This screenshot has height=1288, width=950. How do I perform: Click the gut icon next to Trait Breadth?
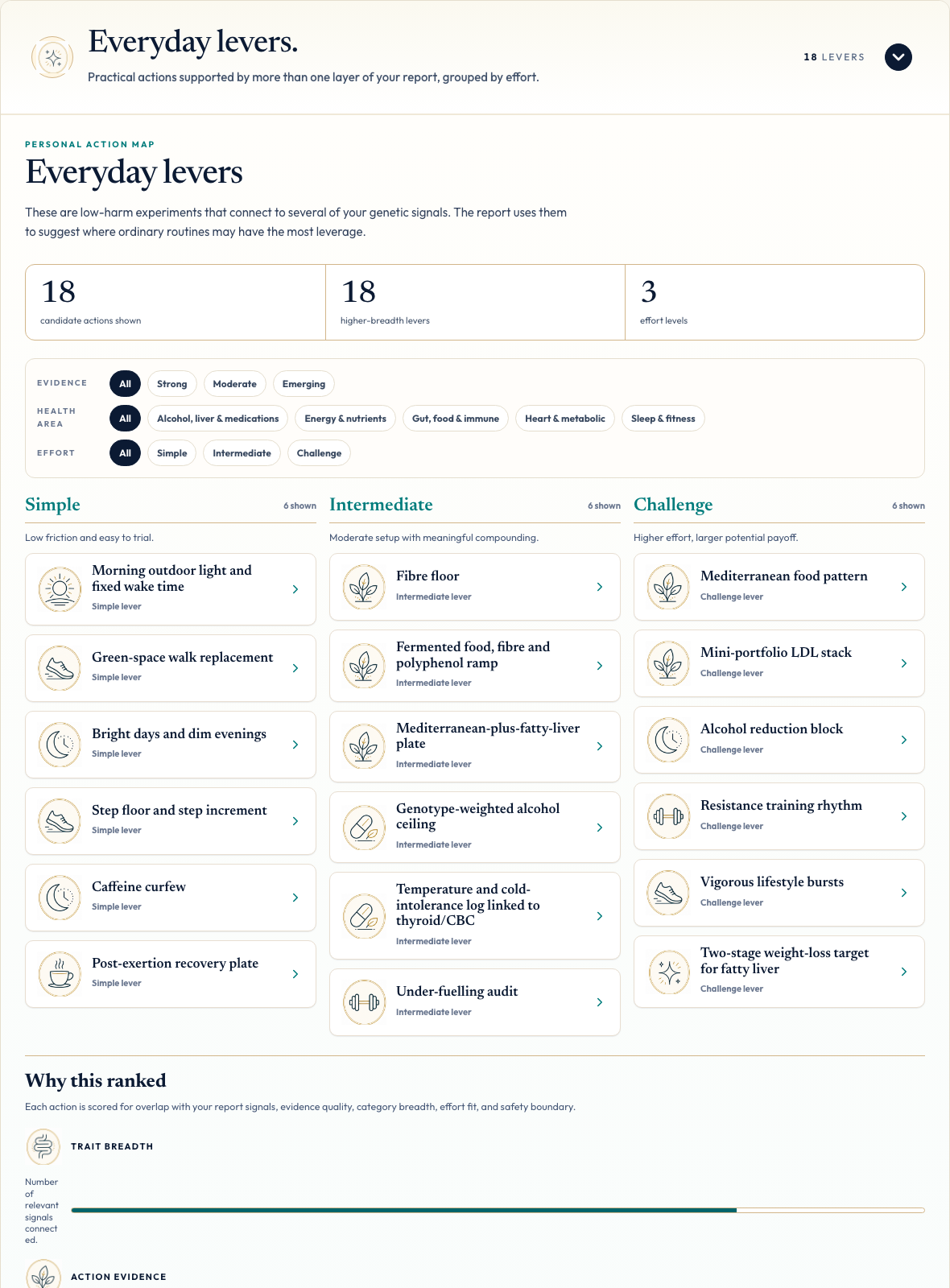coord(43,1146)
